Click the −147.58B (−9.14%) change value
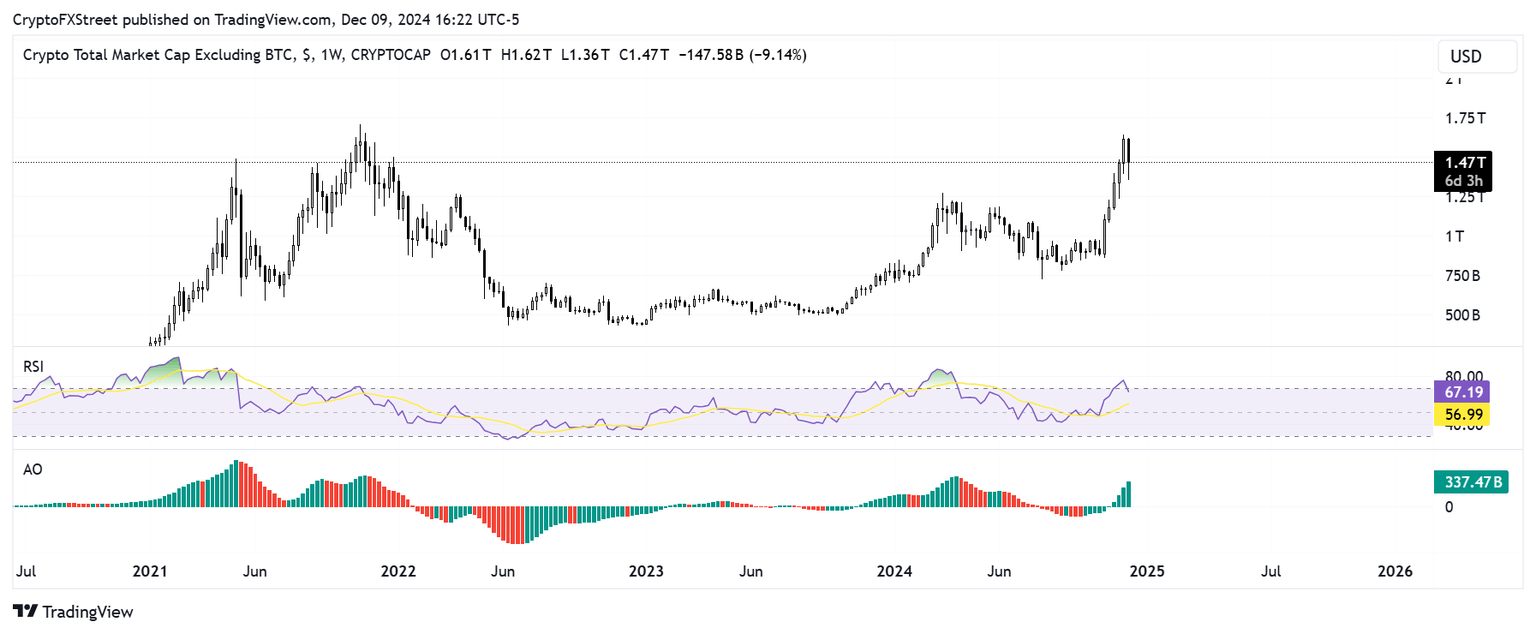Viewport: 1536px width, 634px height. pos(742,55)
